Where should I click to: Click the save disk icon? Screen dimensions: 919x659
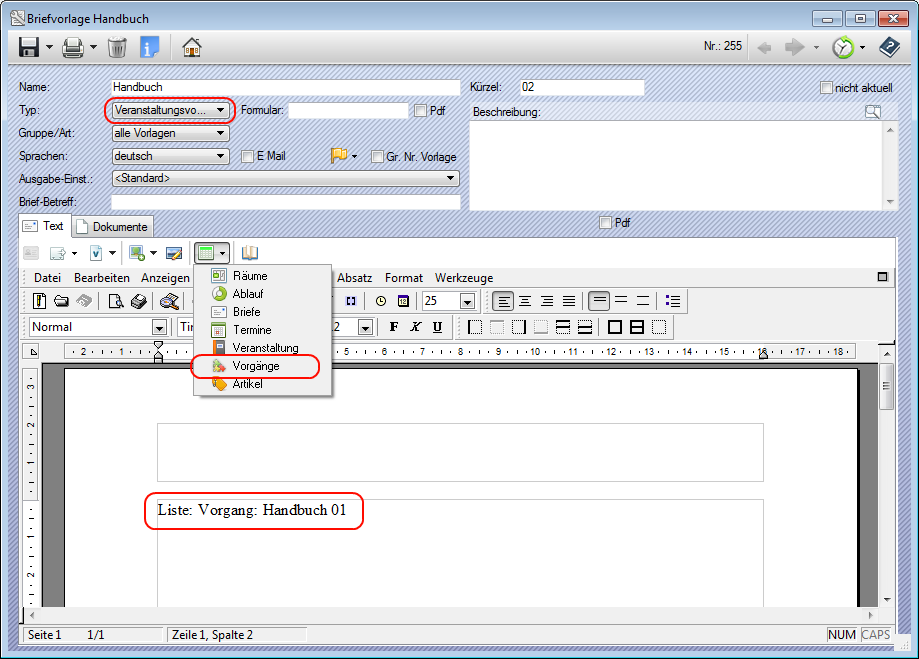pyautogui.click(x=28, y=47)
